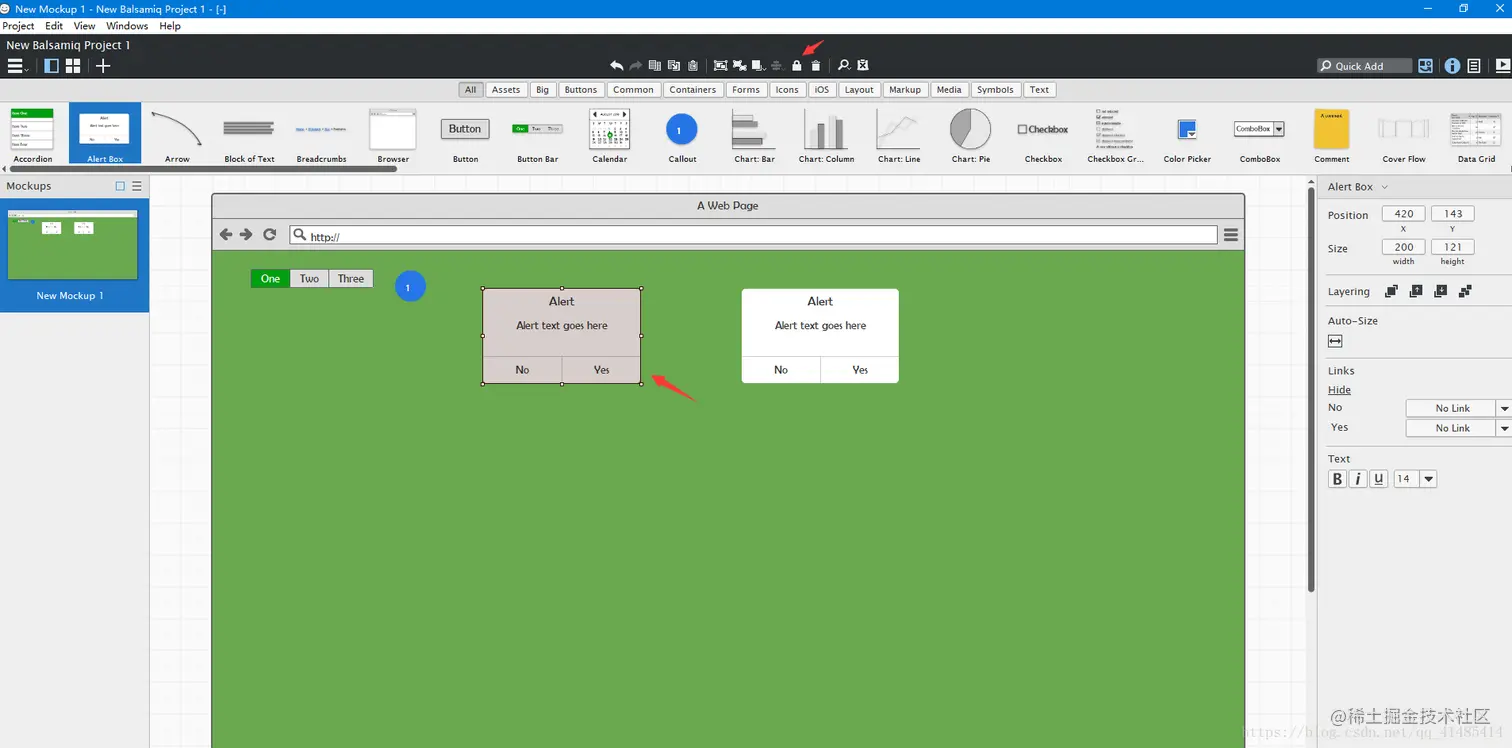1512x748 pixels.
Task: Pick the Calendar control from library
Action: (x=609, y=135)
